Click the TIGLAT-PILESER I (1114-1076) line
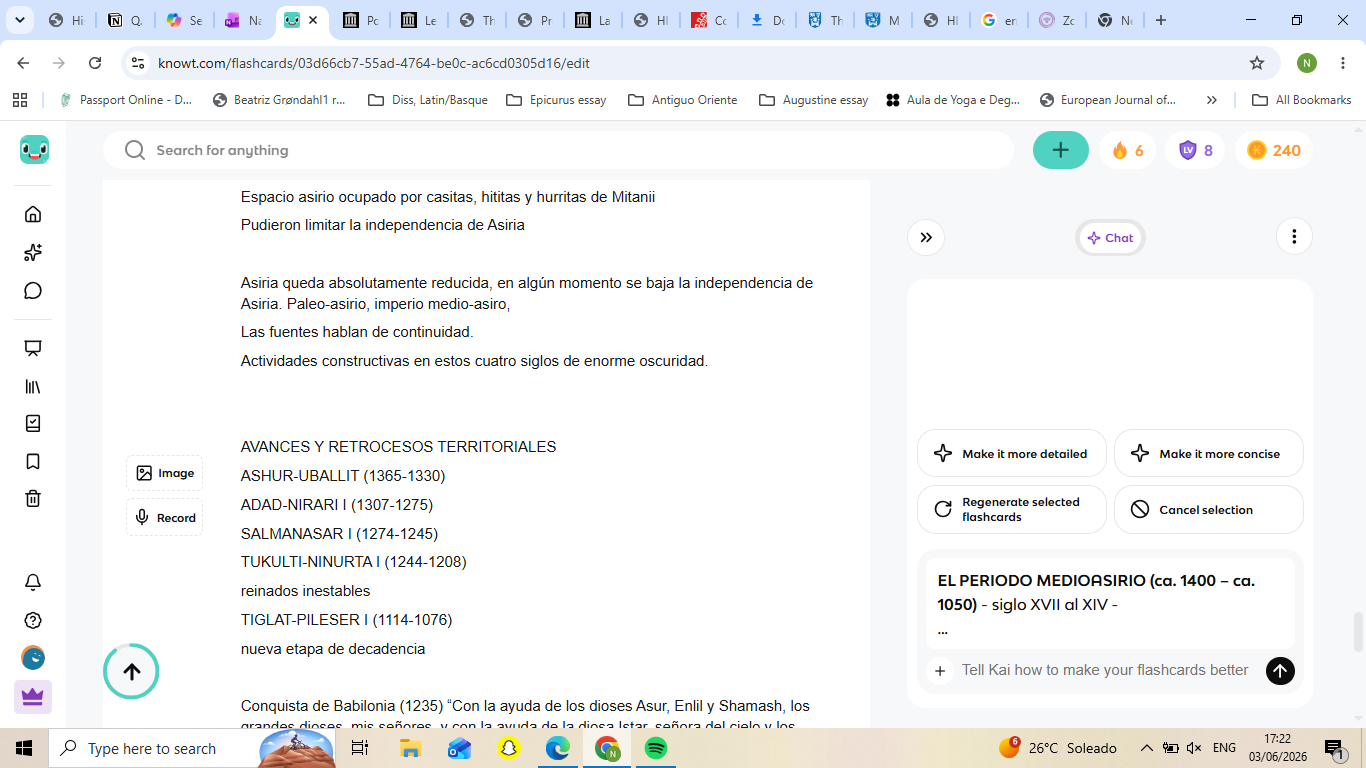The image size is (1366, 768). click(346, 620)
